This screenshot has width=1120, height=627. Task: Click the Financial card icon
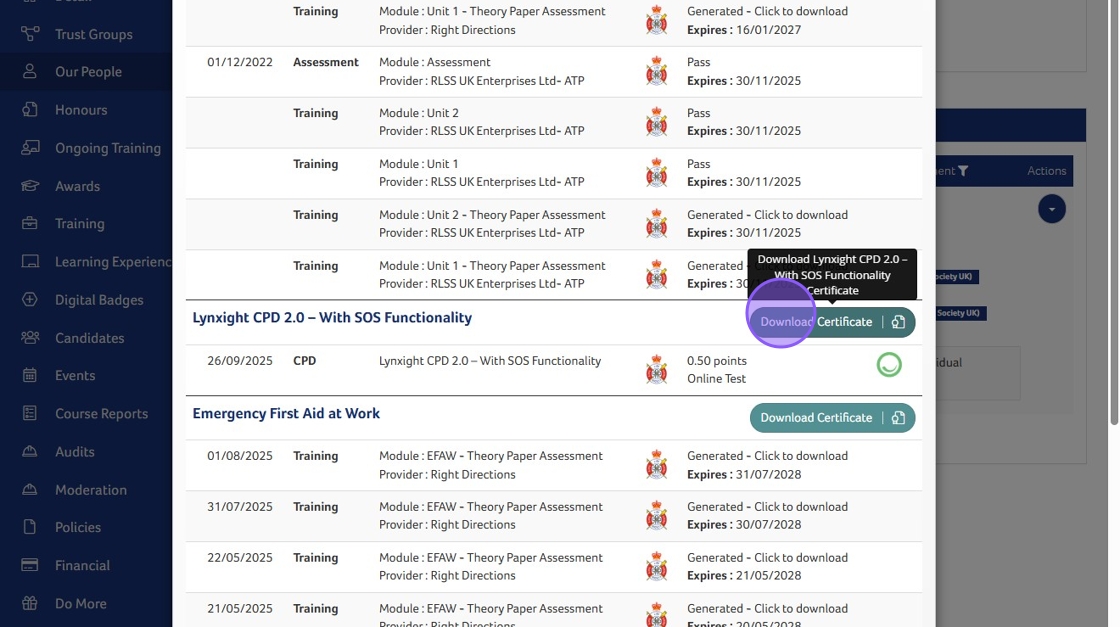point(30,565)
